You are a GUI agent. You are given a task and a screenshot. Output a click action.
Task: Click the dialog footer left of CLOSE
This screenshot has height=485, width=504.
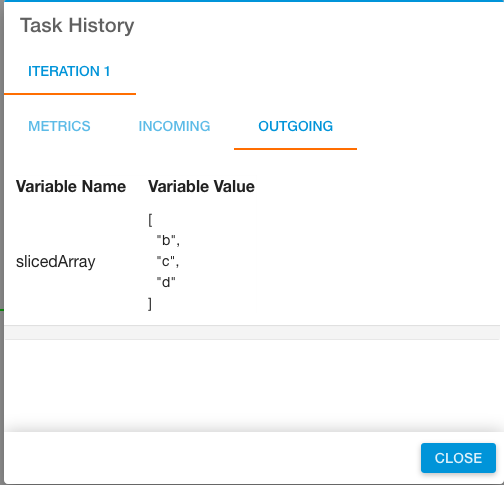click(212, 458)
